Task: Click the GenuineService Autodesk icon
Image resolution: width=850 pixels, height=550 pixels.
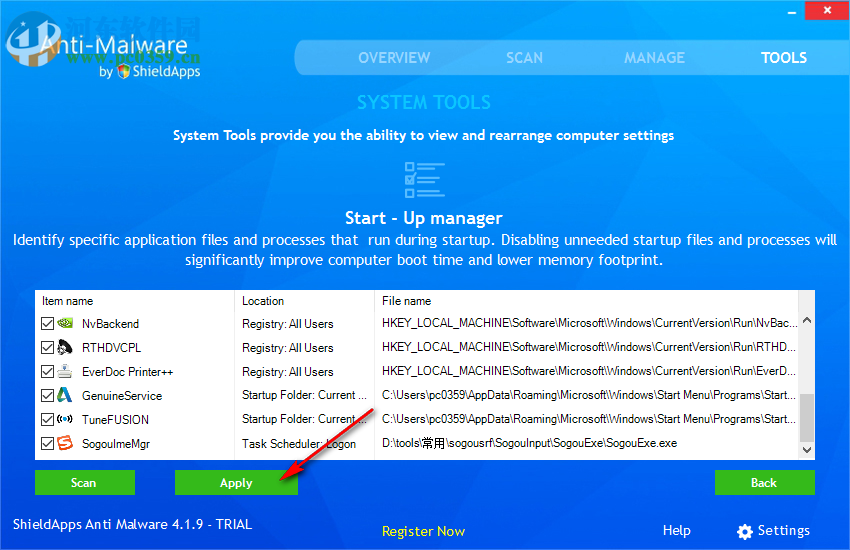Action: coord(65,395)
